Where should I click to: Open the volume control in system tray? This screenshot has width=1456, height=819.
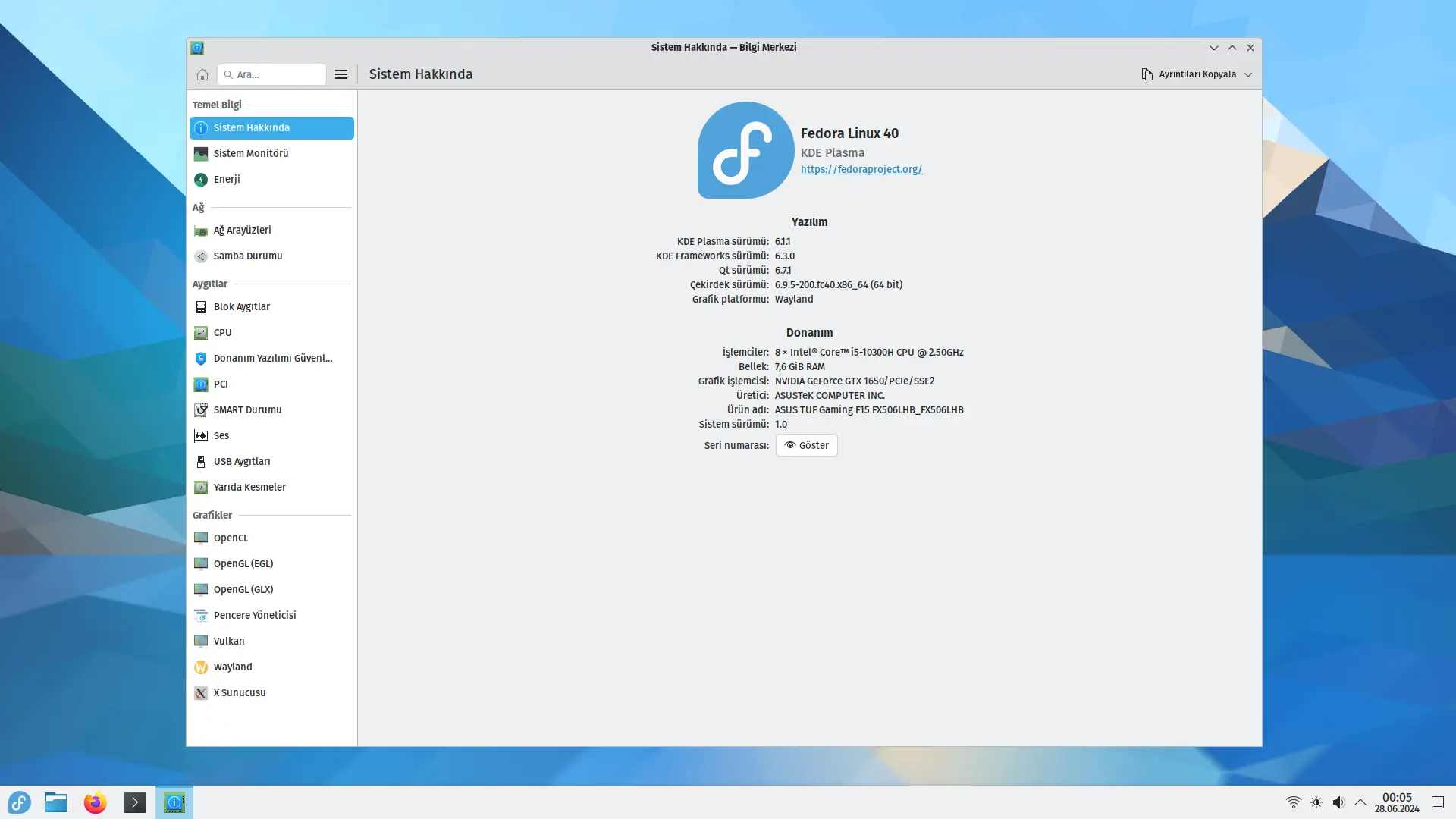pyautogui.click(x=1338, y=802)
